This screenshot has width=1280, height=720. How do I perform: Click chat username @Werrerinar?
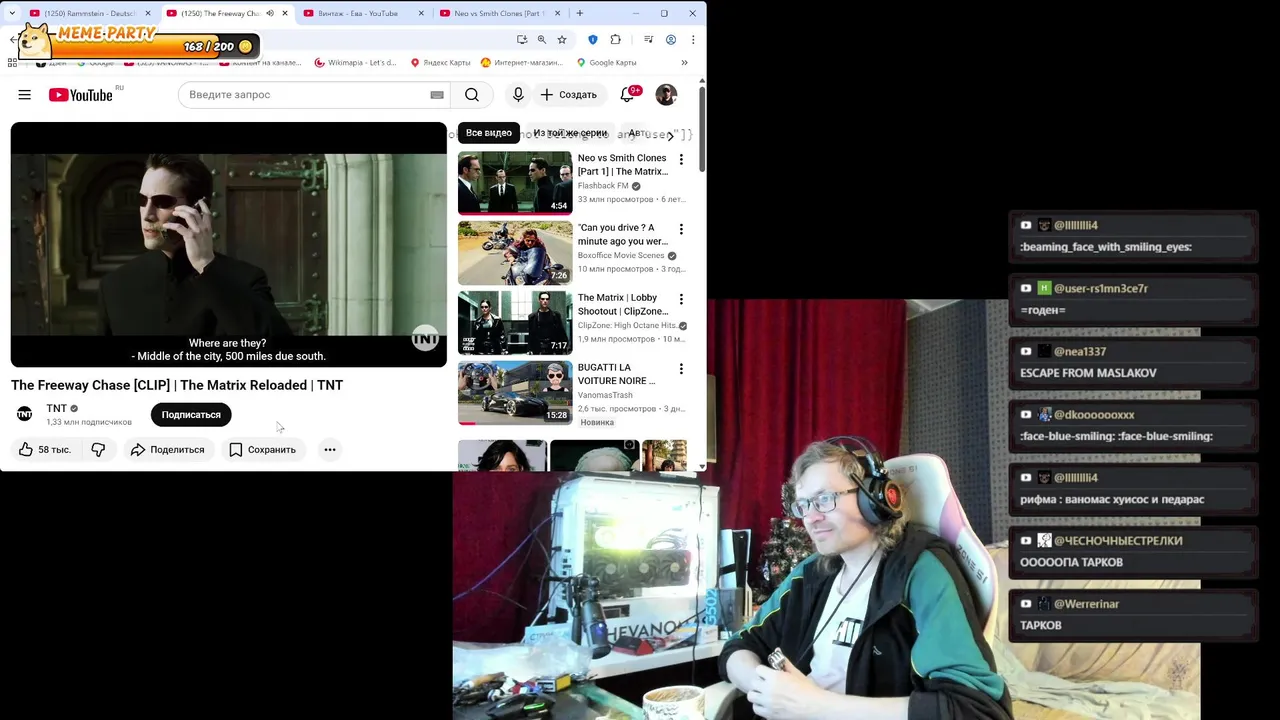[x=1086, y=604]
